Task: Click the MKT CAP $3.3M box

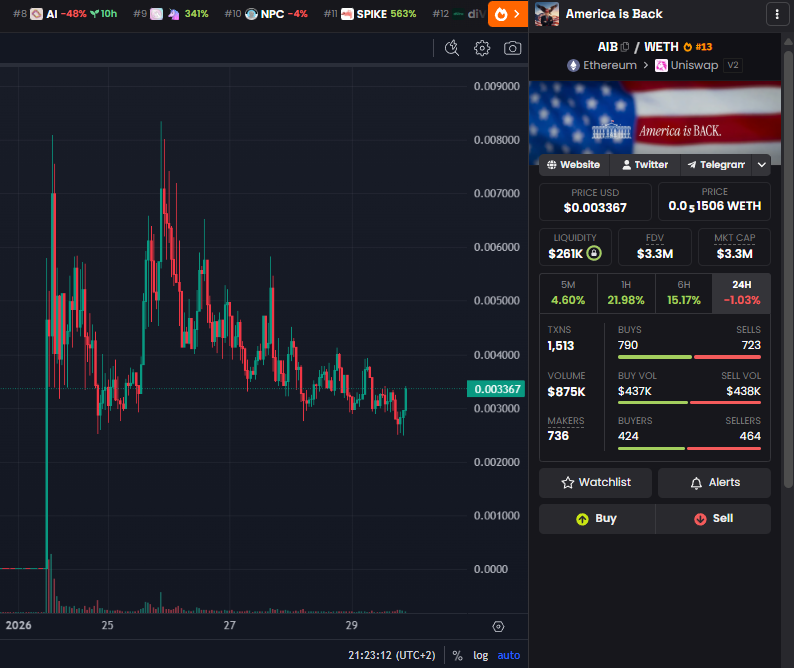Action: point(734,247)
